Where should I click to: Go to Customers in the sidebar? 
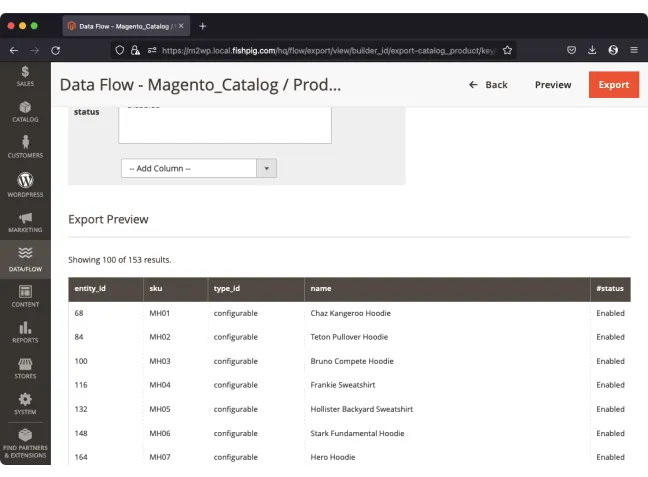pyautogui.click(x=25, y=147)
